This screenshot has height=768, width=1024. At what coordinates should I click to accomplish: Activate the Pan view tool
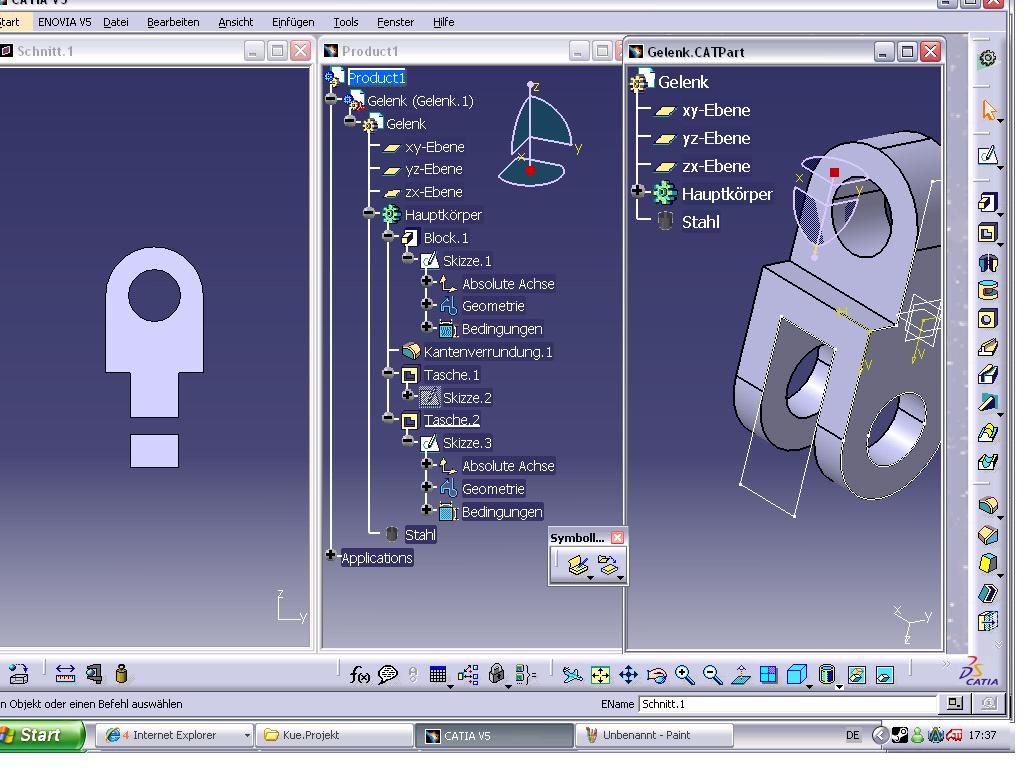628,675
